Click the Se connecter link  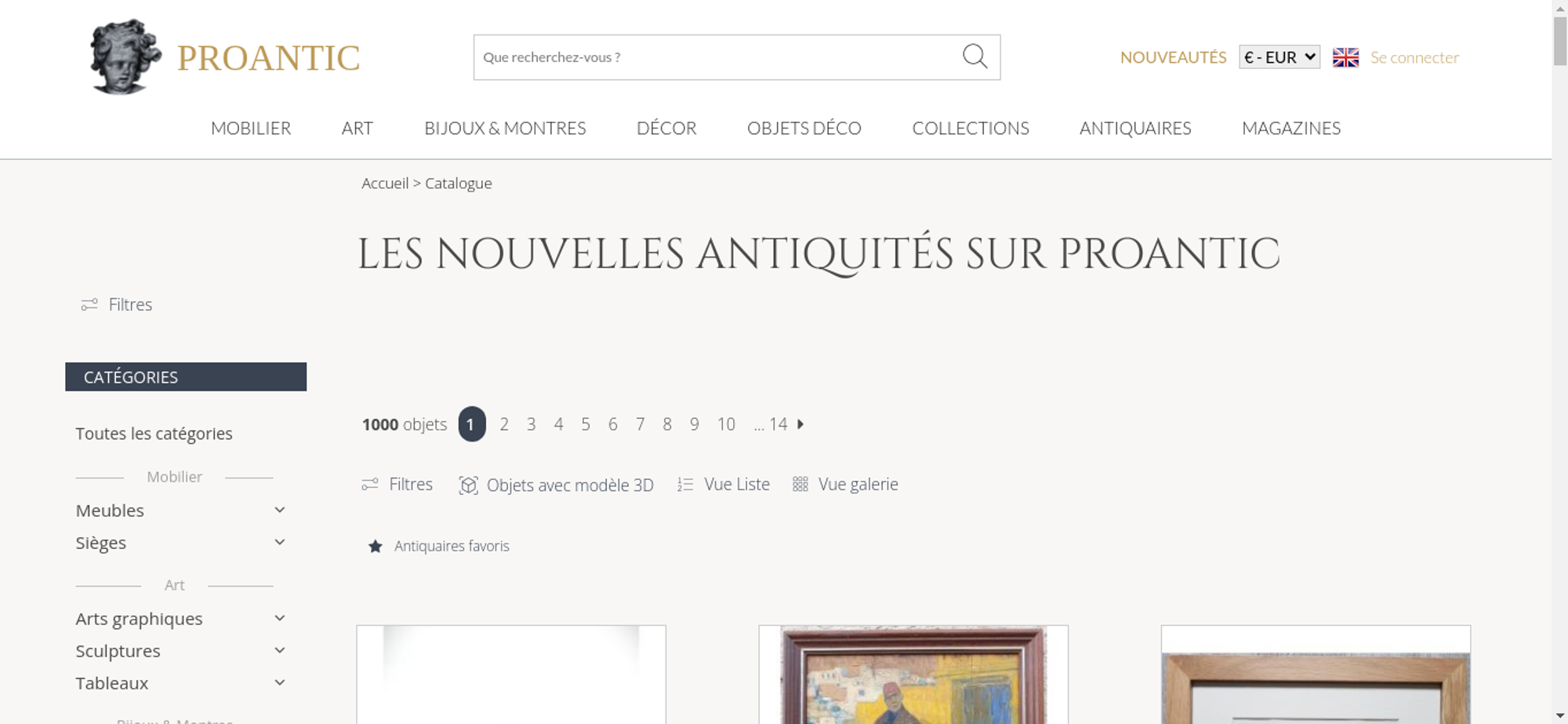(x=1414, y=57)
